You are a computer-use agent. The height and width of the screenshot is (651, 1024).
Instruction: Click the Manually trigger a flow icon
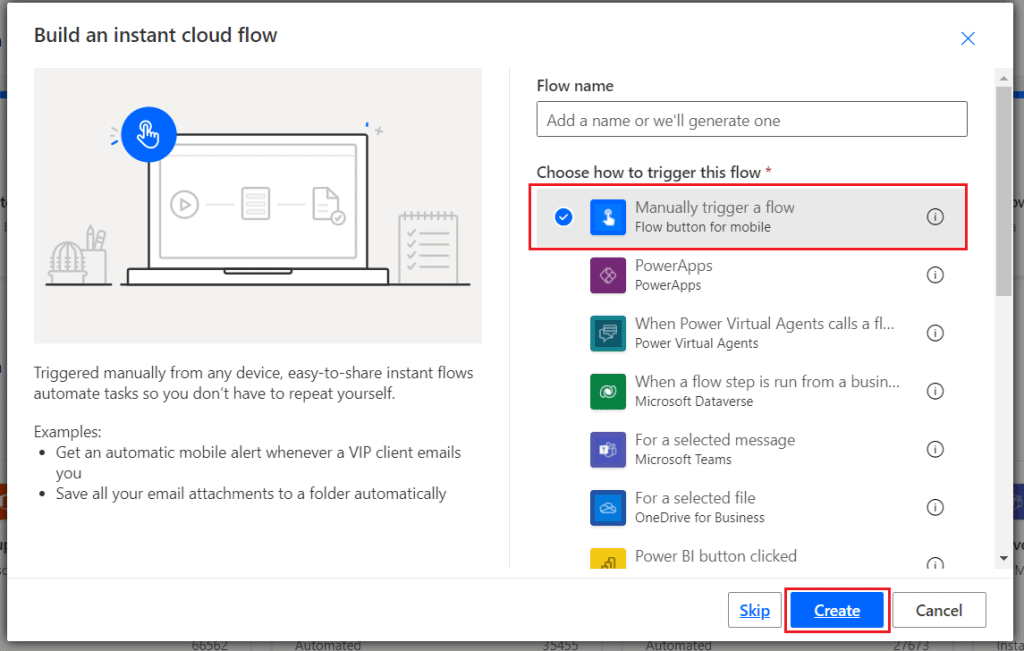tap(607, 217)
